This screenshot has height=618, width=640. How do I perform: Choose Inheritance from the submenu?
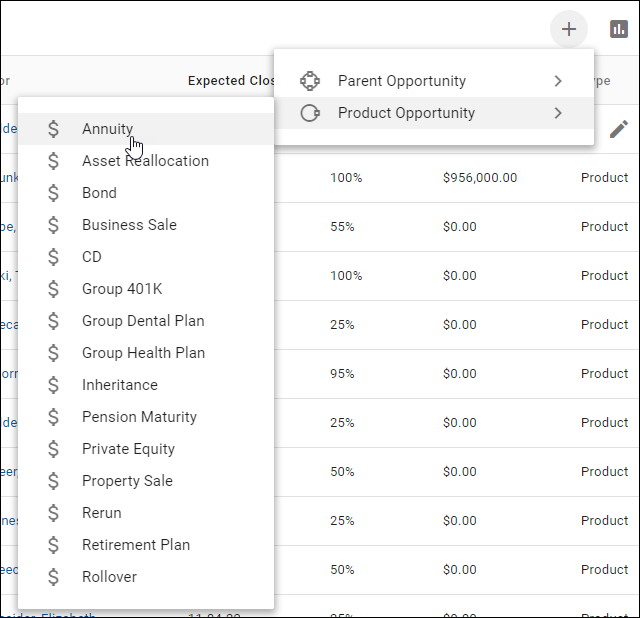coord(120,385)
